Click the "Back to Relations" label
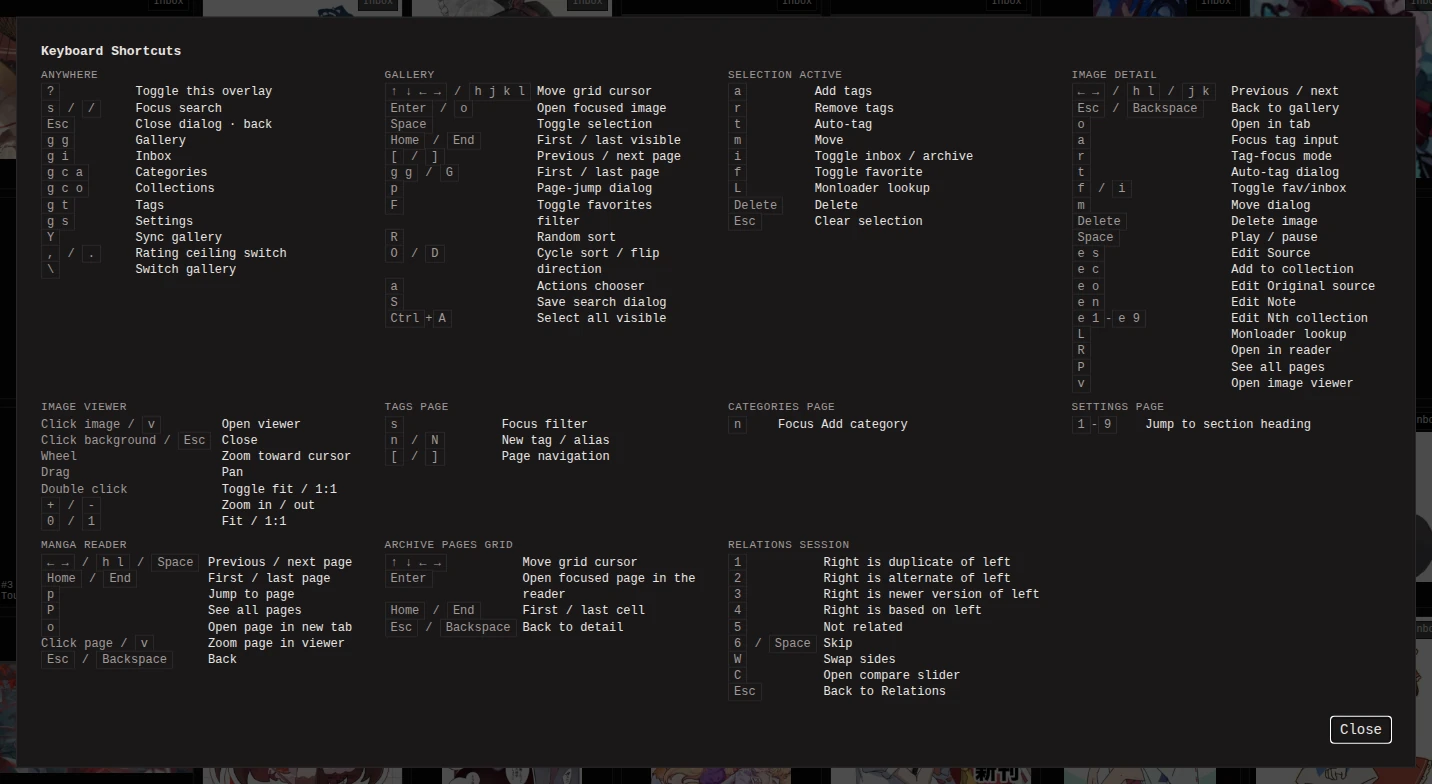Screen dimensions: 1432x784 [884, 691]
